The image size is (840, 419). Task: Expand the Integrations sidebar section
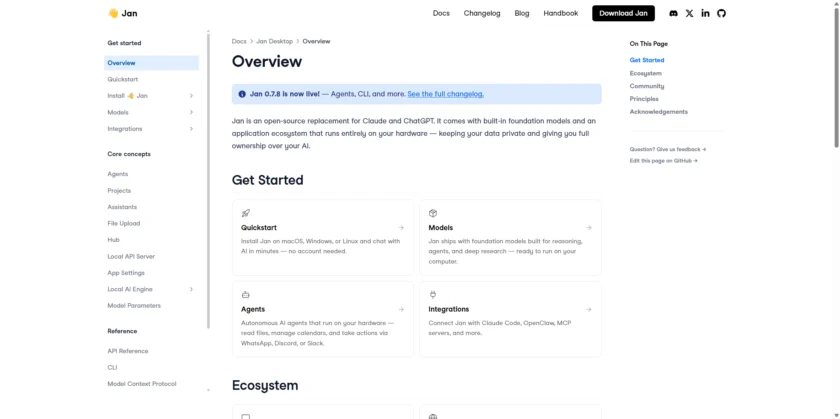coord(191,129)
